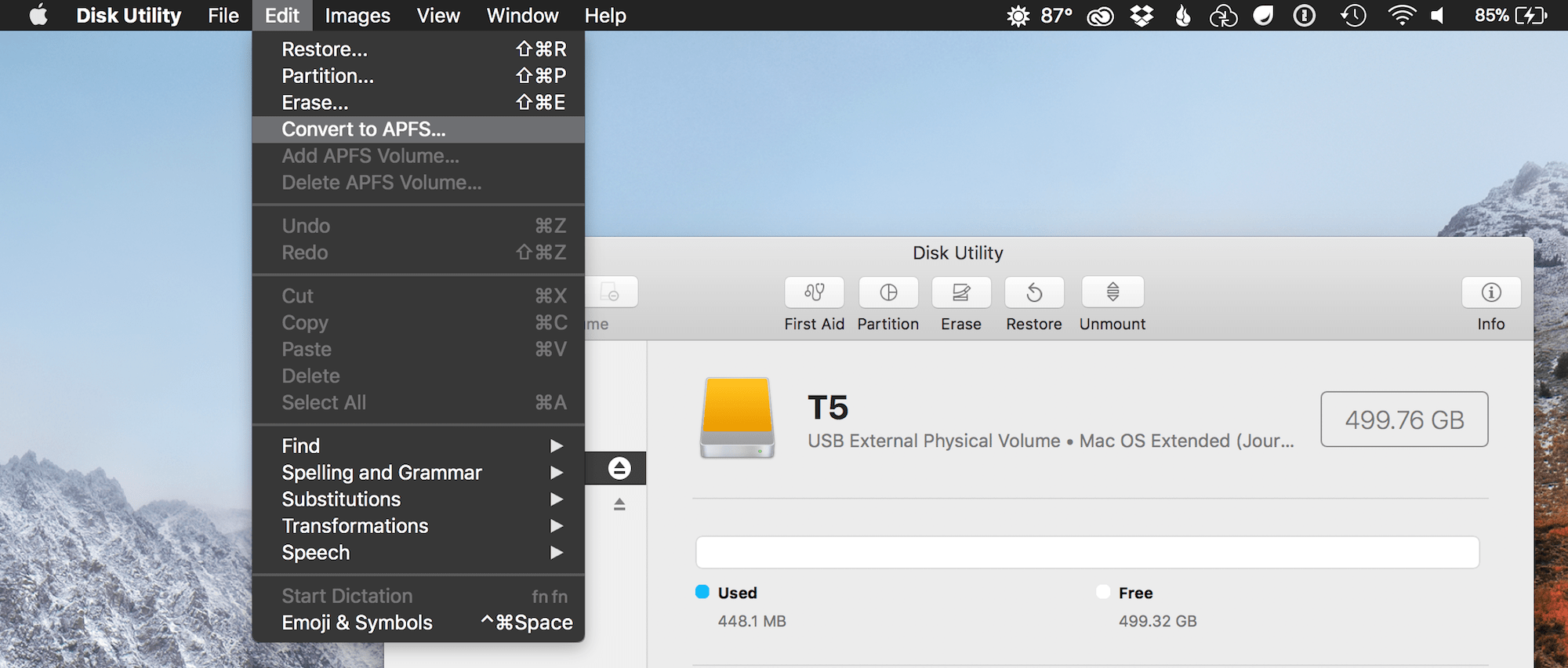Open the Dropbox menu bar icon
This screenshot has height=668, width=1568.
(1142, 15)
